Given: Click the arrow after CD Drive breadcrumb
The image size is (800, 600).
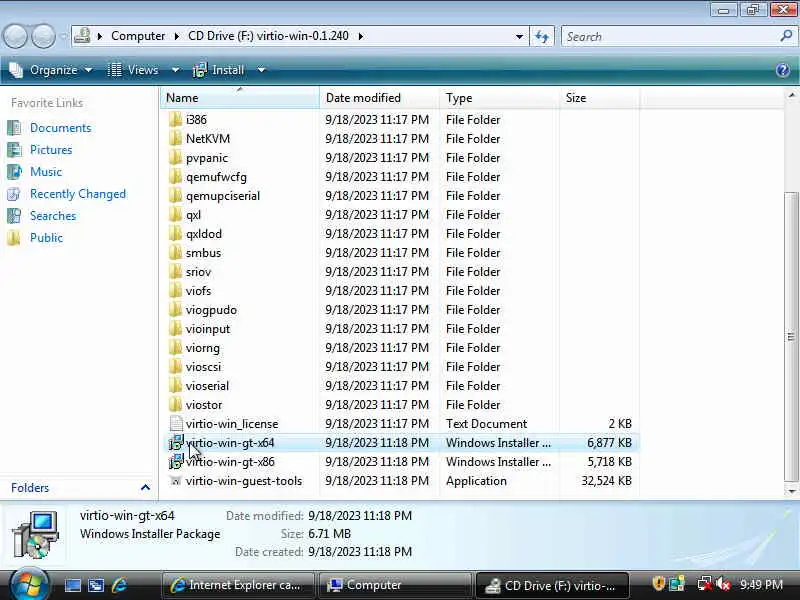Looking at the screenshot, I should (x=361, y=36).
